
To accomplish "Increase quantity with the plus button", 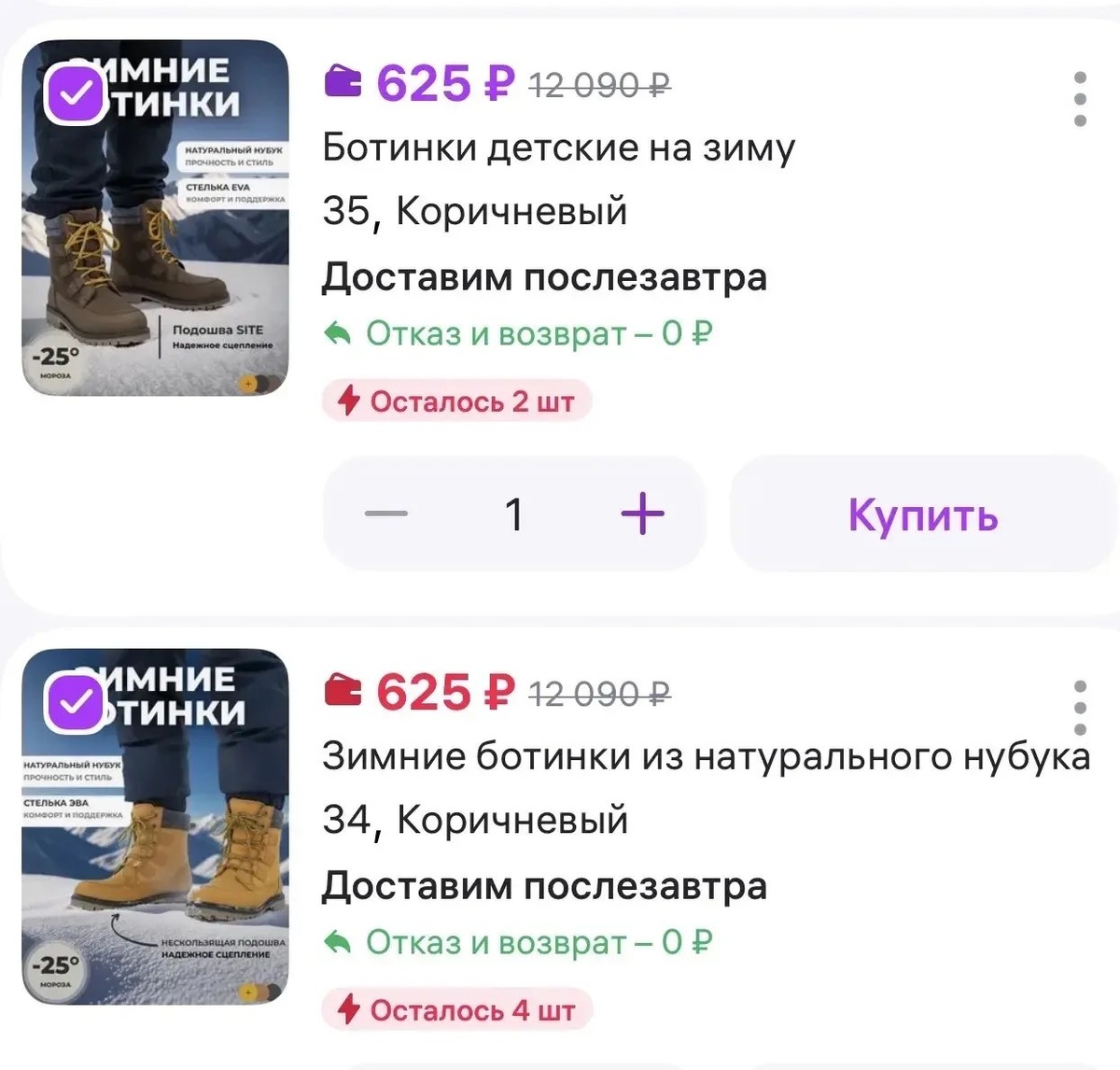I will tap(642, 514).
